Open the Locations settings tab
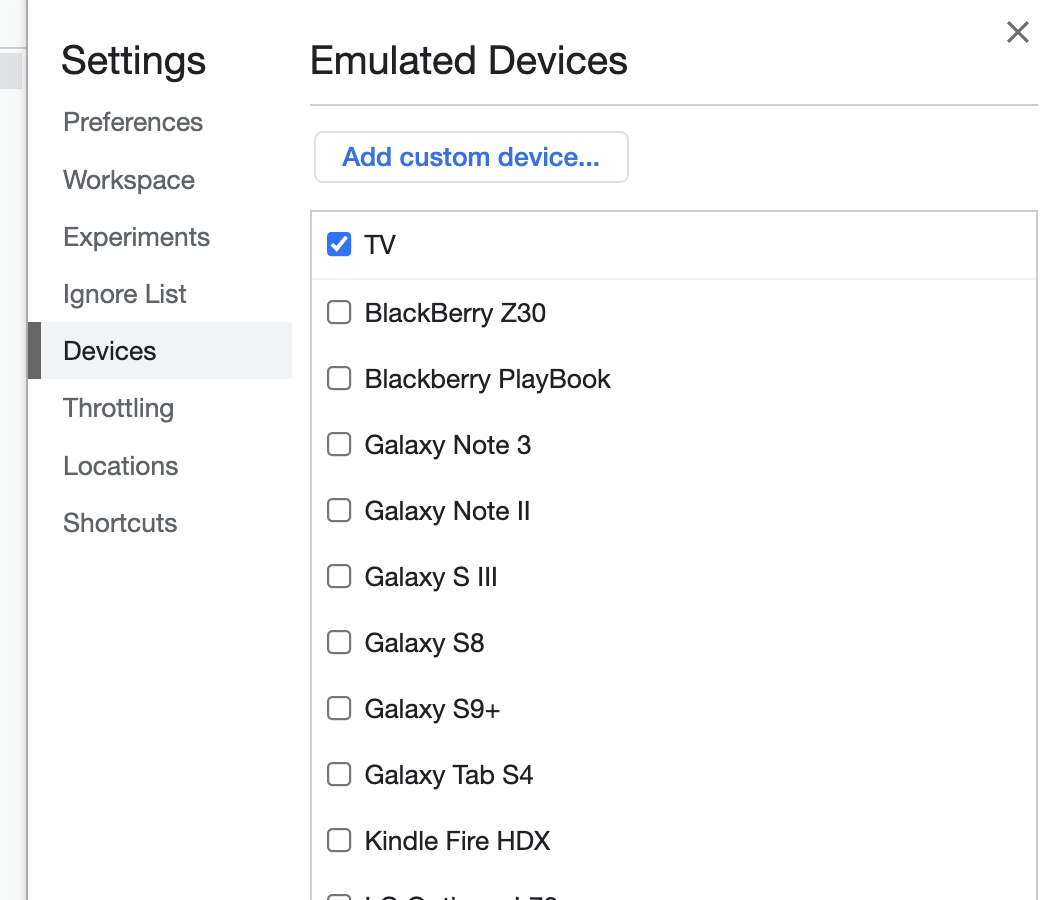1060x900 pixels. pyautogui.click(x=121, y=466)
